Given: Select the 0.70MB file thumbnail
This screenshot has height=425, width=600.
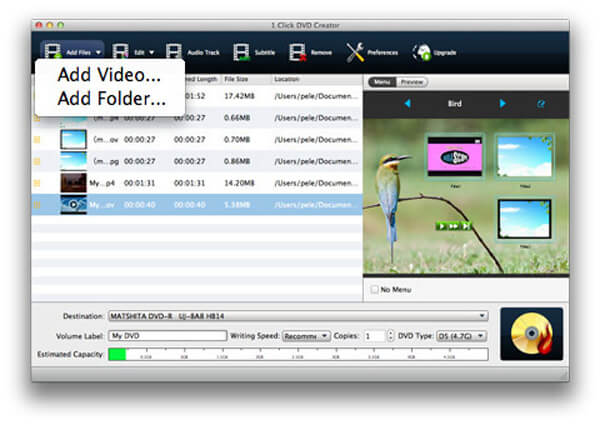Looking at the screenshot, I should (73, 139).
